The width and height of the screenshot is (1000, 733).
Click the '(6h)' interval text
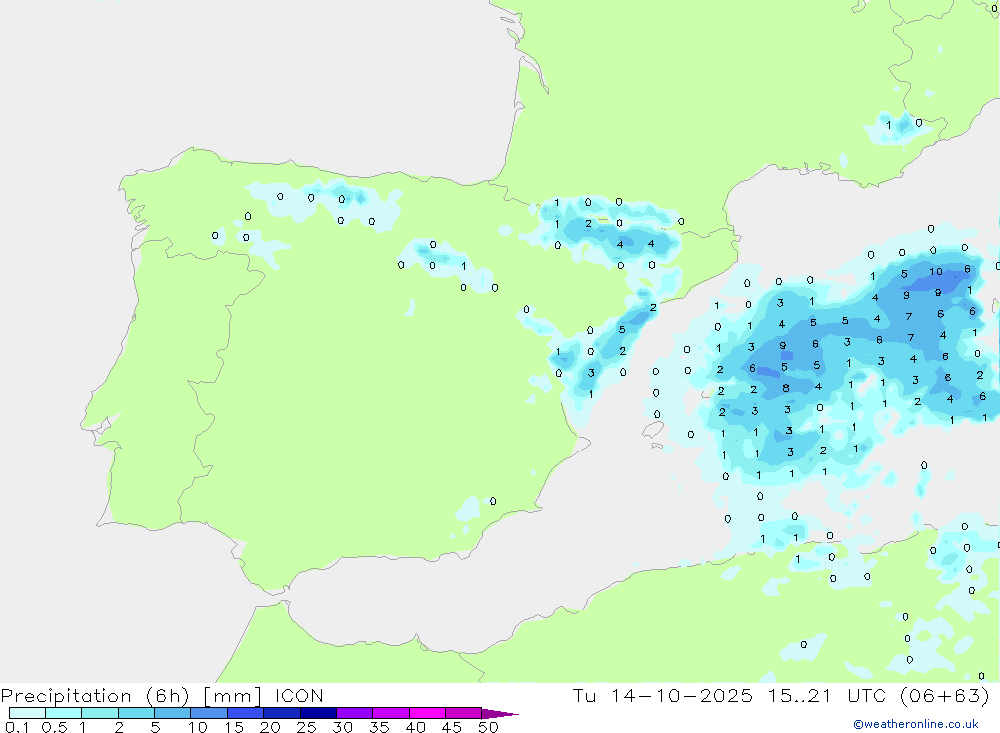(x=168, y=695)
